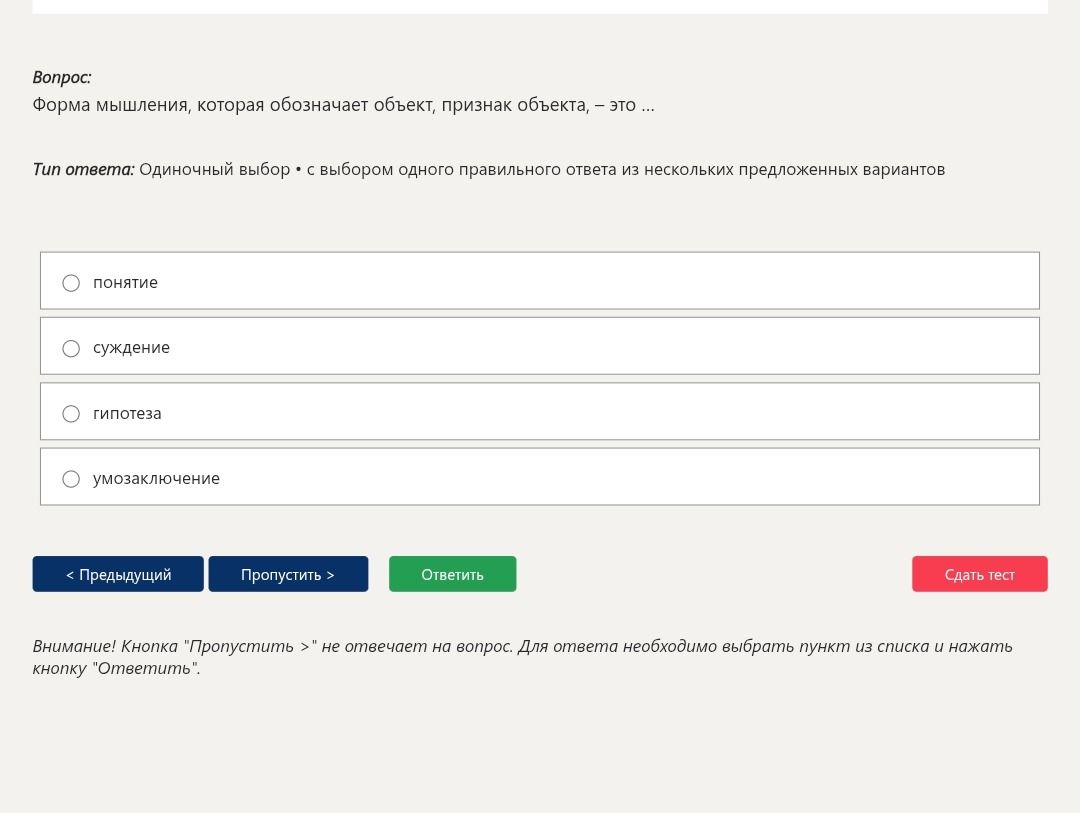
Task: Pick the 'умозаключение' radio option
Action: (x=71, y=479)
